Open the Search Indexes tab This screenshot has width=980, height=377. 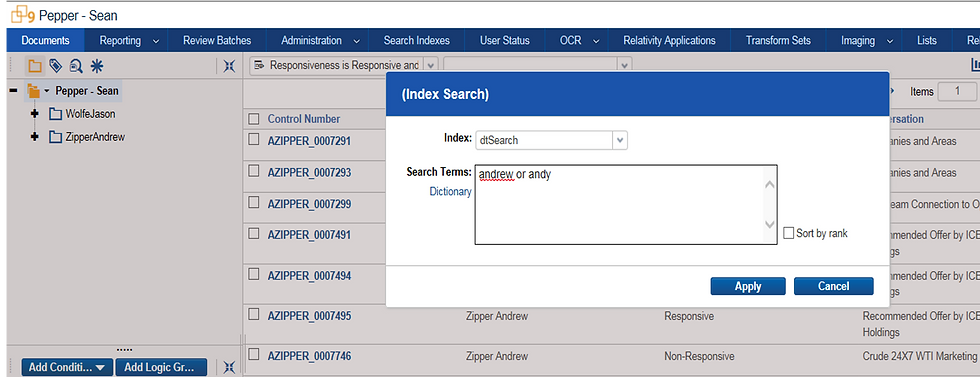[416, 41]
